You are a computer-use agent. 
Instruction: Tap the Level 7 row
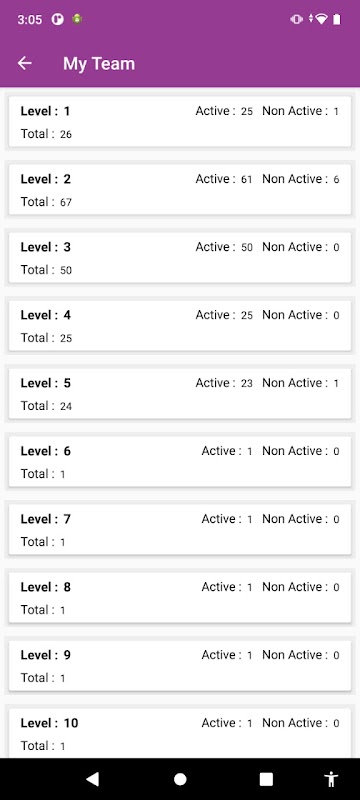click(x=180, y=529)
